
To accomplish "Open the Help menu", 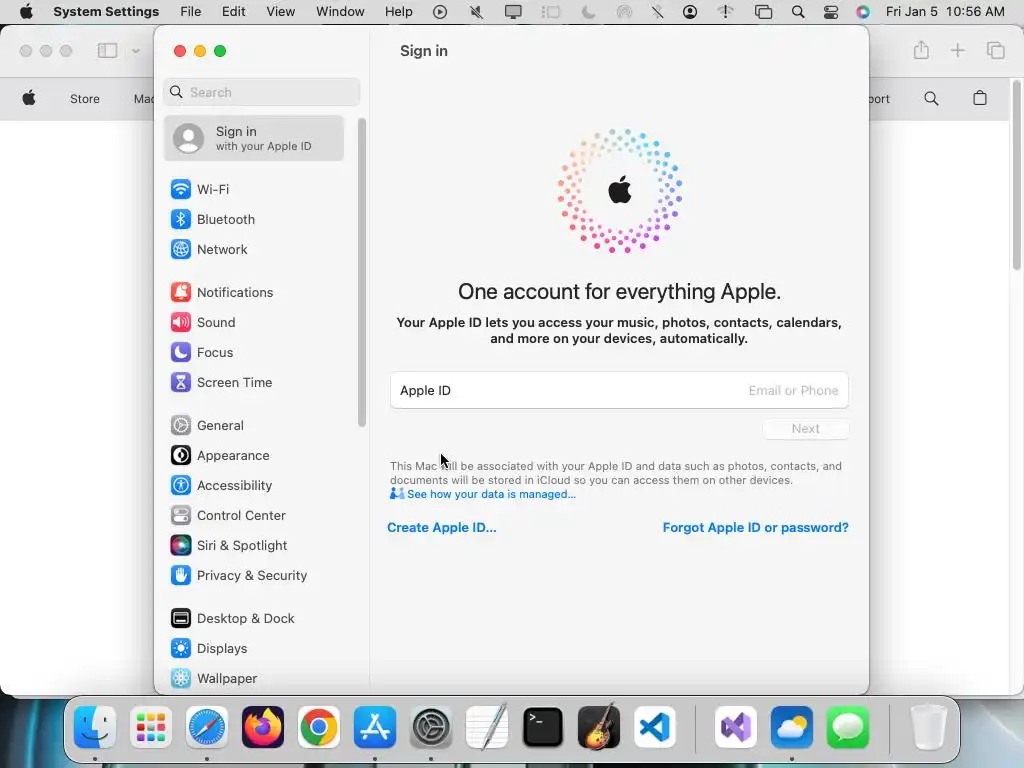I will point(398,12).
